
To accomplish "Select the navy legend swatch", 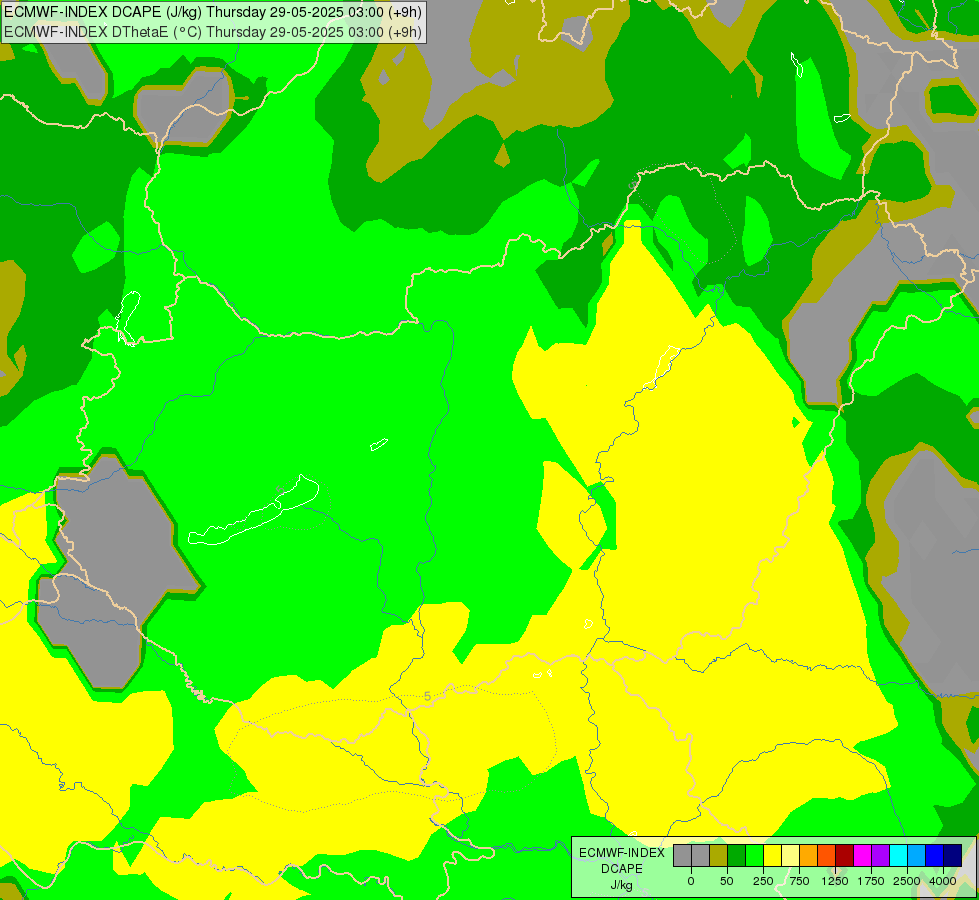I will pos(953,856).
